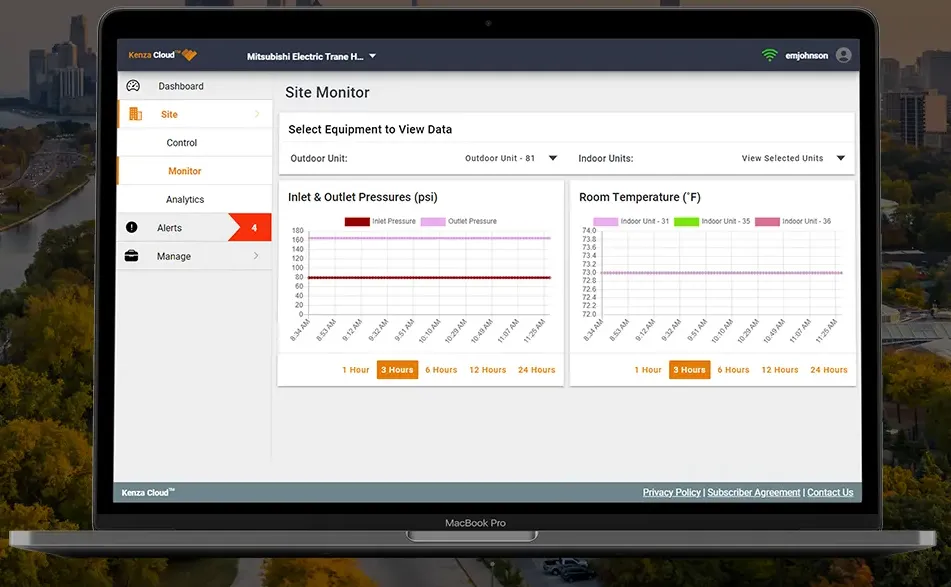This screenshot has width=951, height=587.
Task: Select the Control submenu item
Action: click(182, 143)
